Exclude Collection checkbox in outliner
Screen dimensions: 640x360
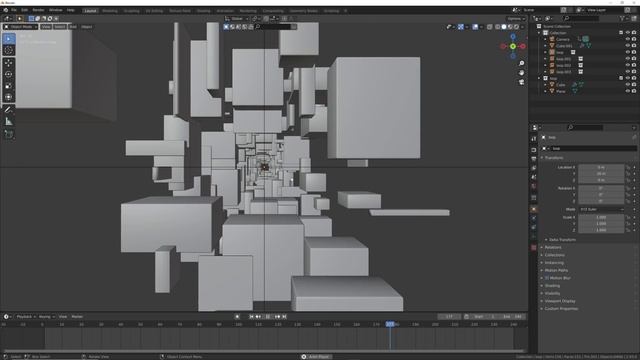coord(621,33)
